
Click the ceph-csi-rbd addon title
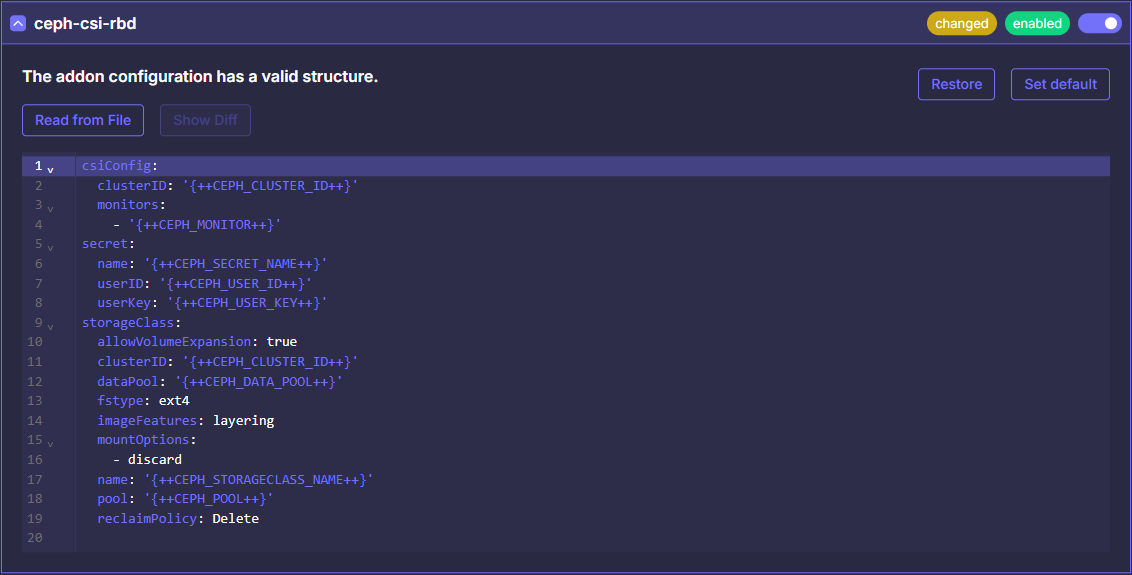tap(85, 23)
